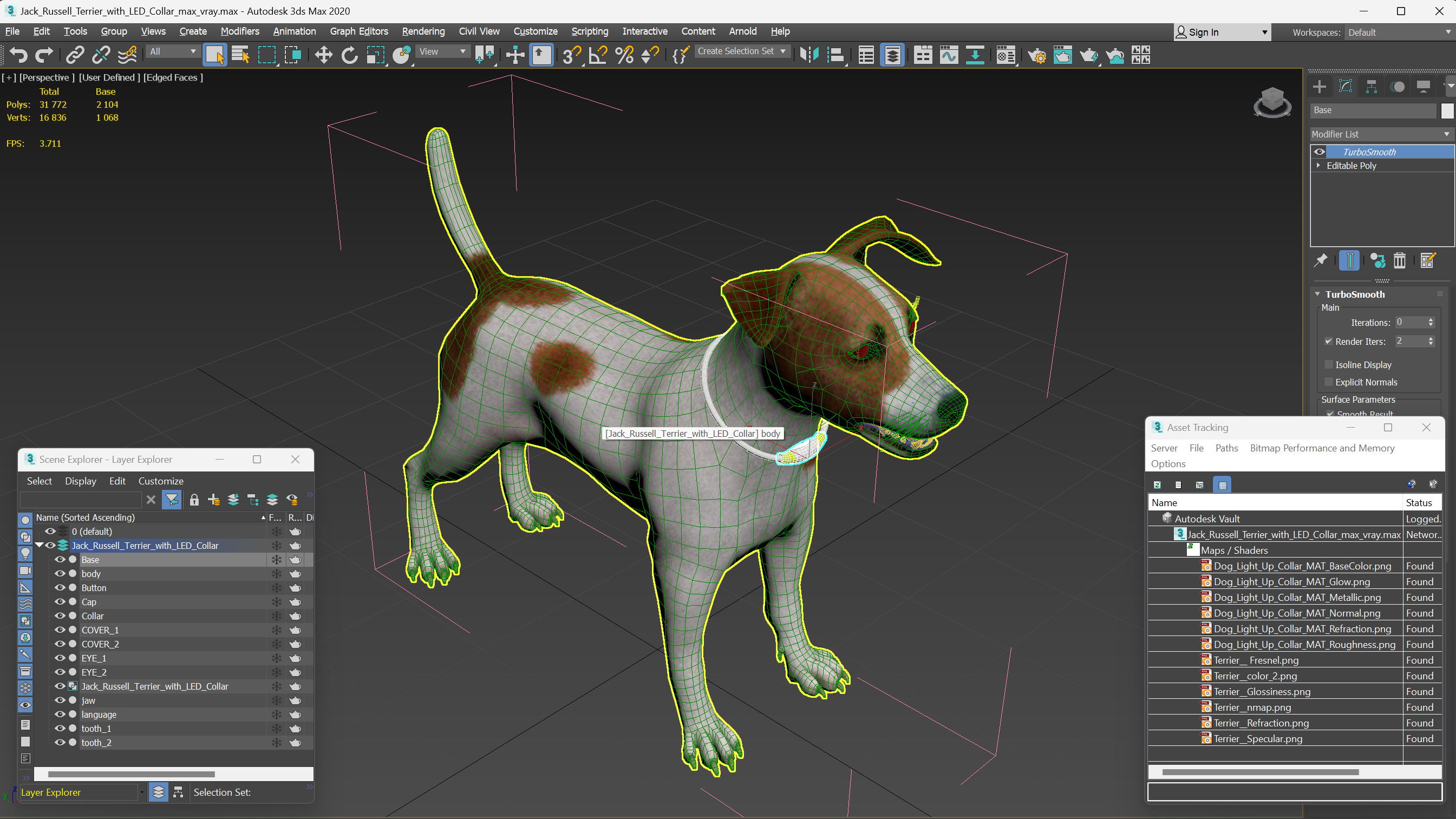1456x819 pixels.
Task: Toggle the Render Iters checkbox
Action: (x=1329, y=342)
